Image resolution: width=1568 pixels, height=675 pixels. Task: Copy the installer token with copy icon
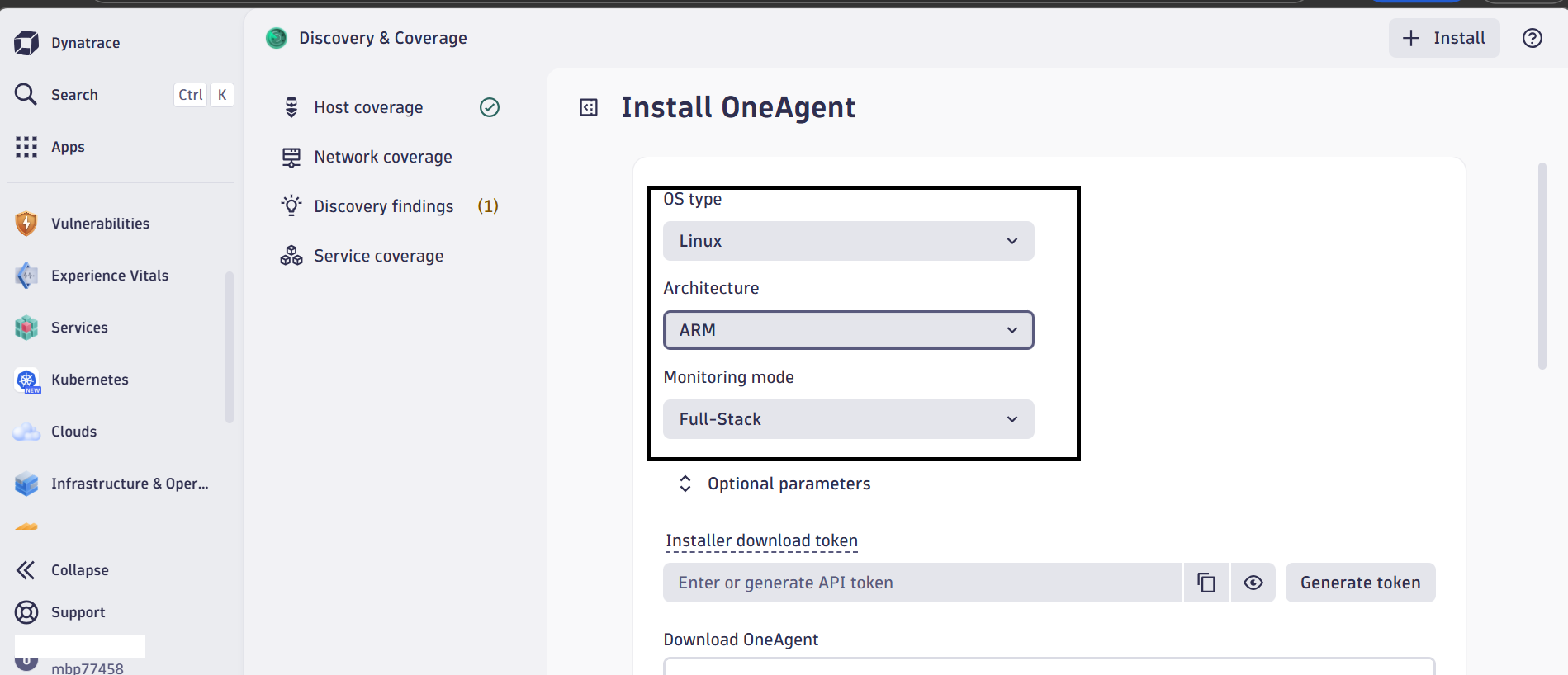coord(1206,583)
